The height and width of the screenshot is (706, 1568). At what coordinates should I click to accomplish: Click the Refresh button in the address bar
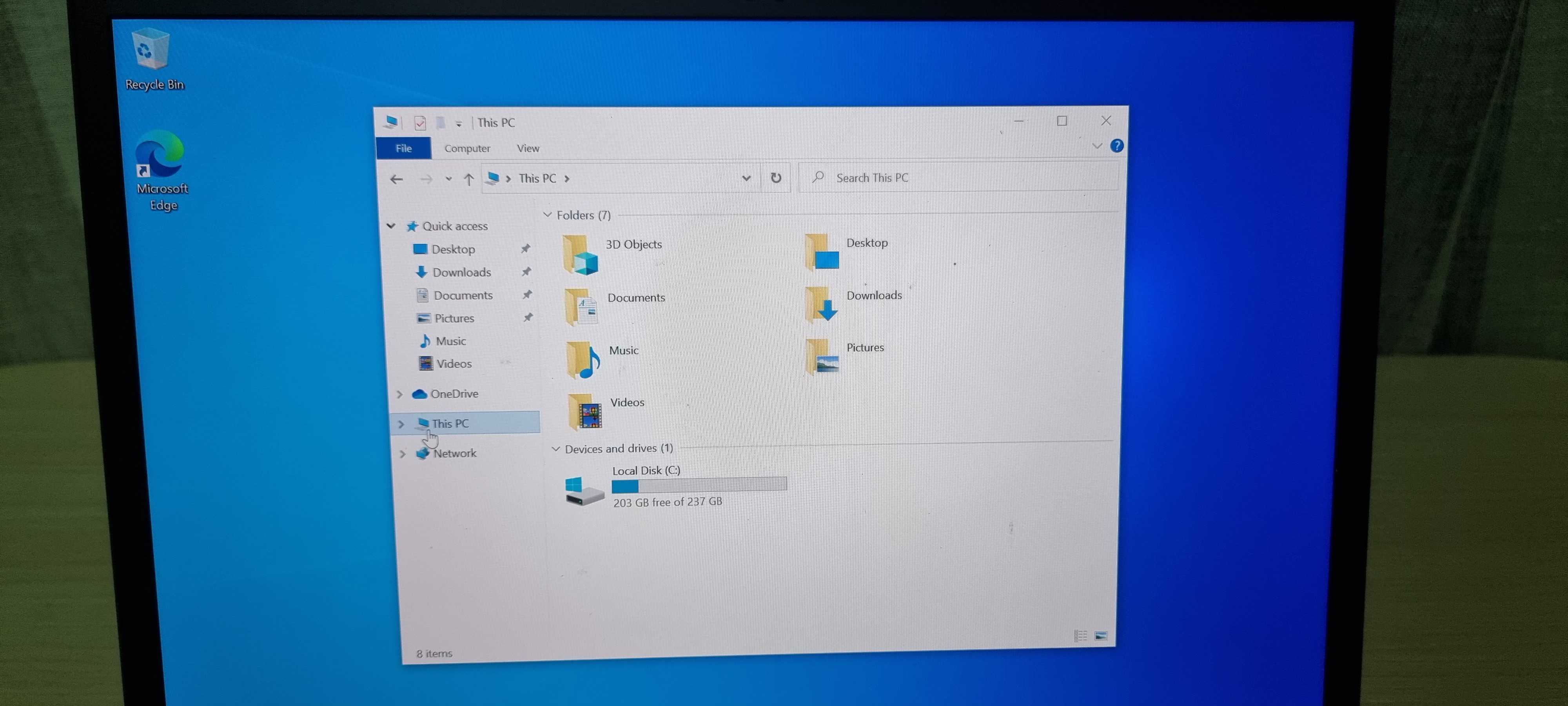tap(775, 178)
